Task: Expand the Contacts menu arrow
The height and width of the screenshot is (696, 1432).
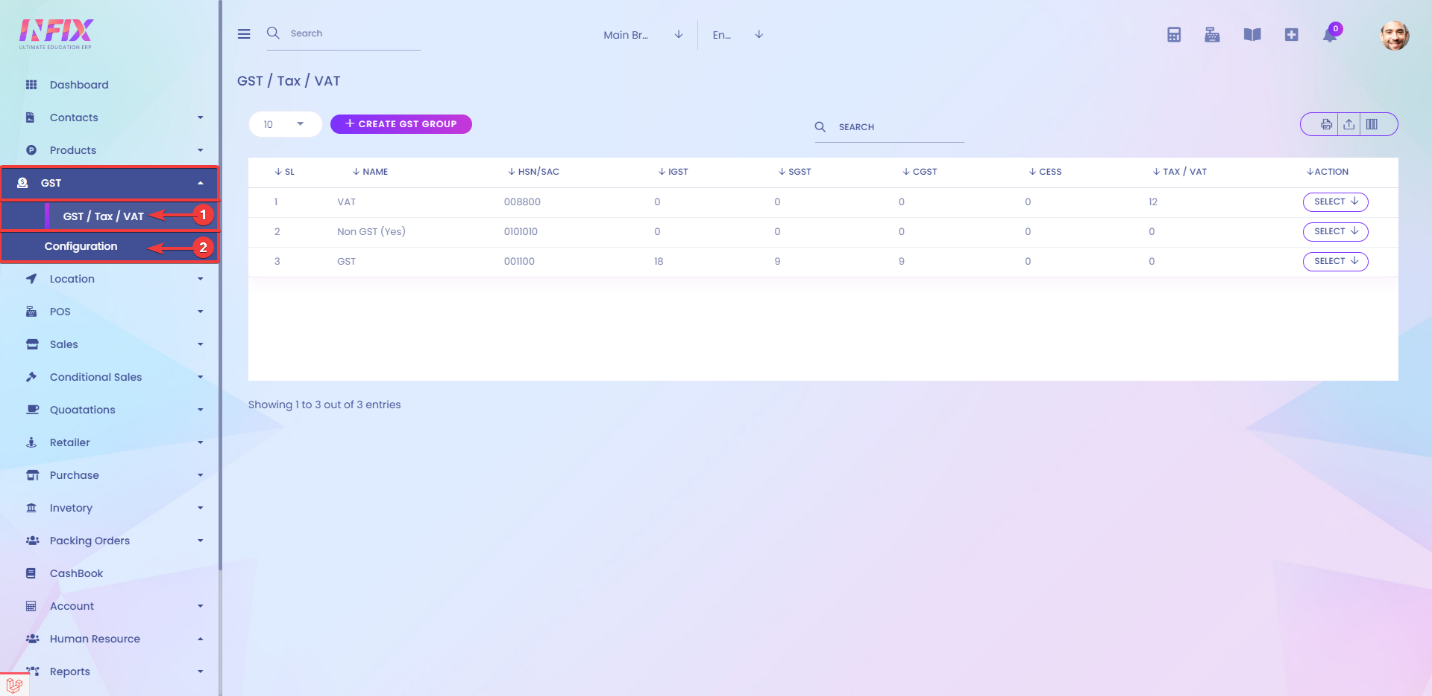Action: (x=200, y=118)
